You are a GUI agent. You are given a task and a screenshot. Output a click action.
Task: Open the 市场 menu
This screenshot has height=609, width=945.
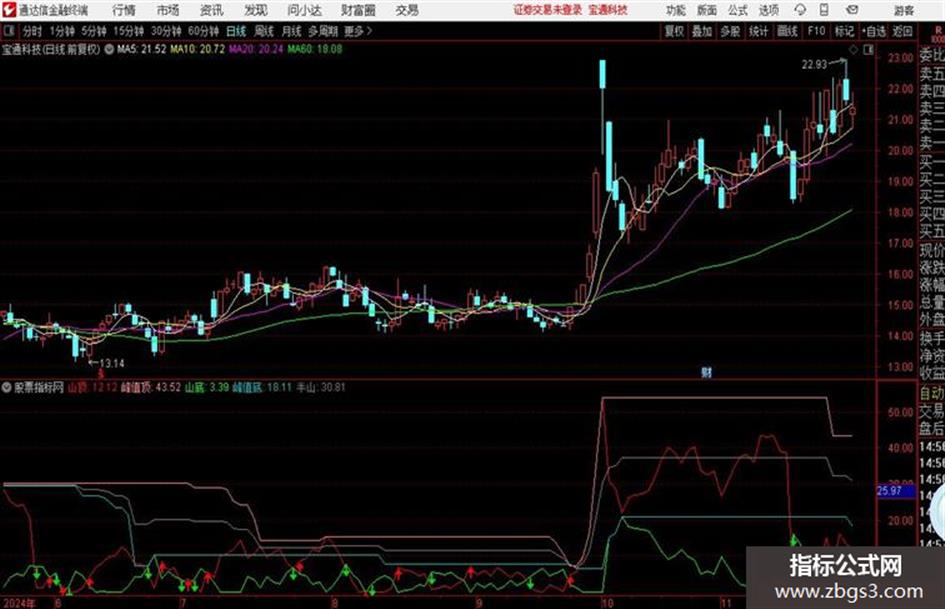click(168, 10)
